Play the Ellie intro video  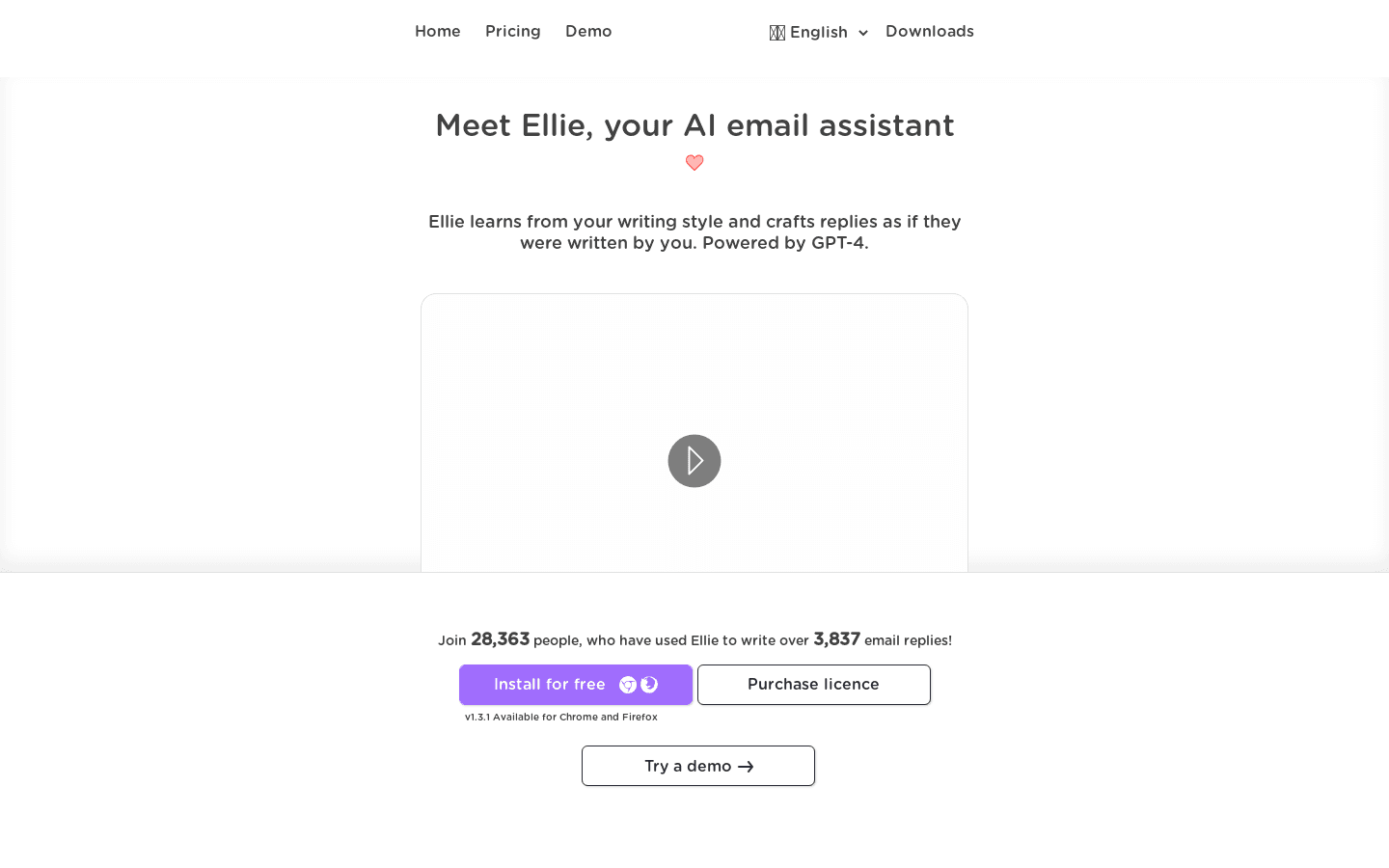(694, 461)
